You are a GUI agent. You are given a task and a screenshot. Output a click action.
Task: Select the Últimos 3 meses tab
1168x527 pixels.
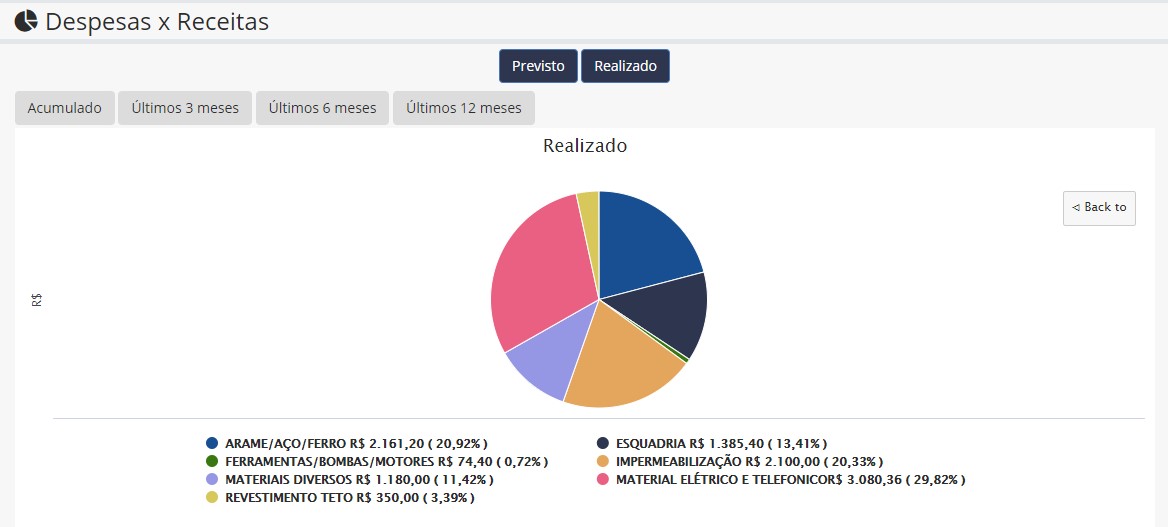tap(185, 108)
